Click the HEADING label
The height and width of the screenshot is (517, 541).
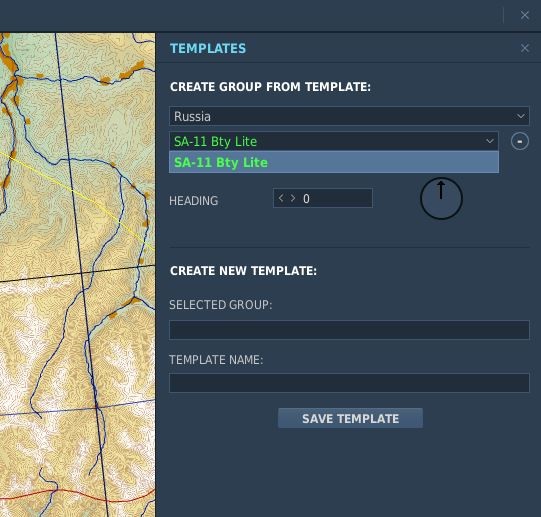pos(194,201)
